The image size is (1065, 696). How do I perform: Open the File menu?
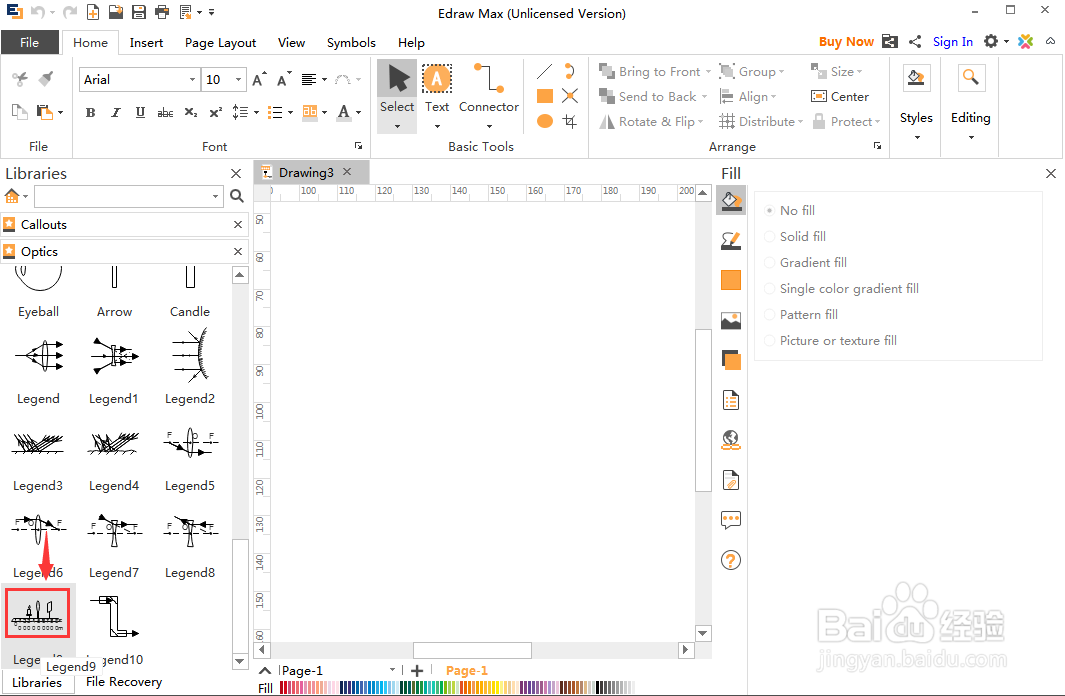(29, 42)
